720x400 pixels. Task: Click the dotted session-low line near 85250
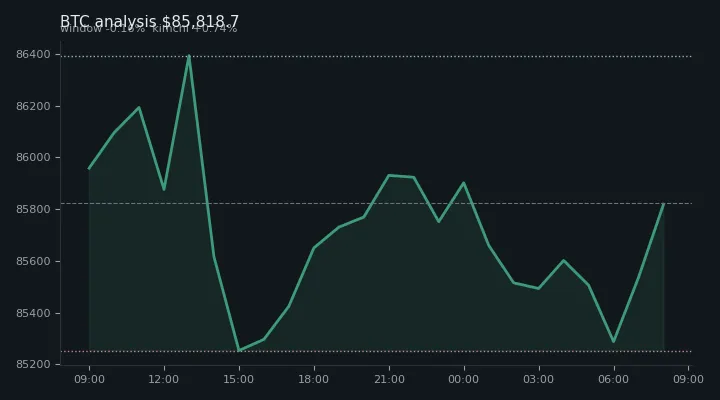[x=377, y=351]
